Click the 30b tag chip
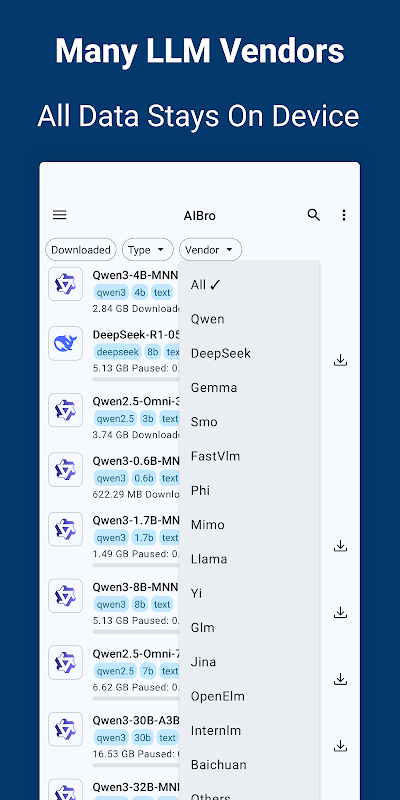 pyautogui.click(x=142, y=738)
